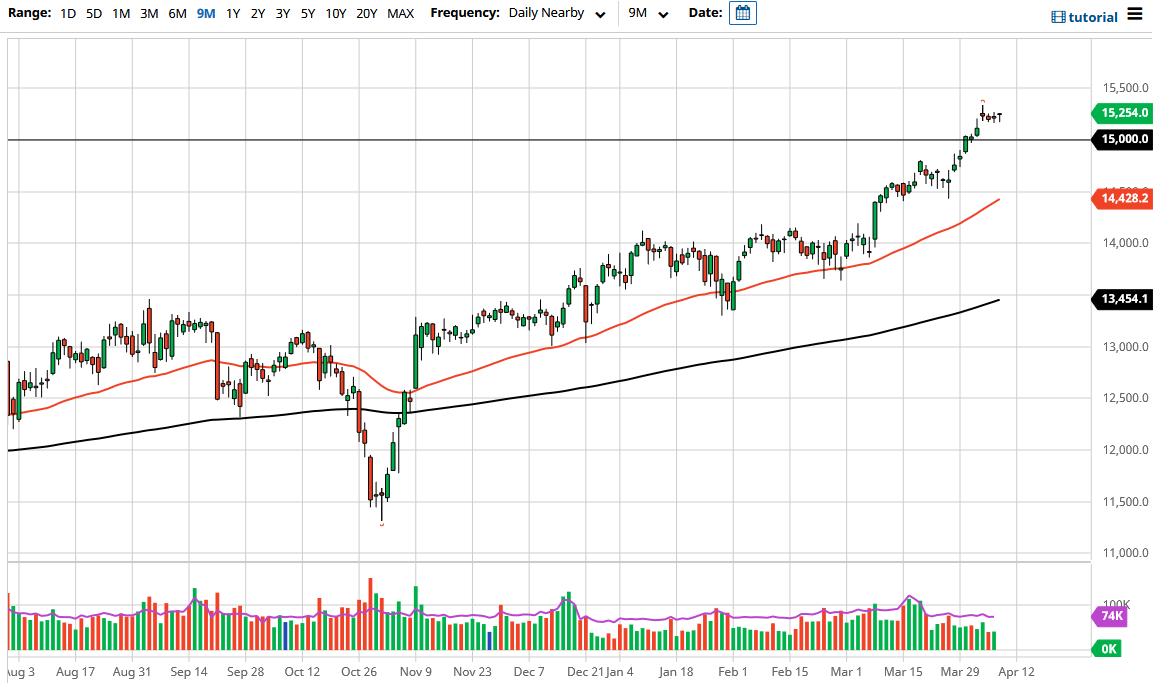The image size is (1160, 697).
Task: Enable the 6M range option
Action: [177, 14]
